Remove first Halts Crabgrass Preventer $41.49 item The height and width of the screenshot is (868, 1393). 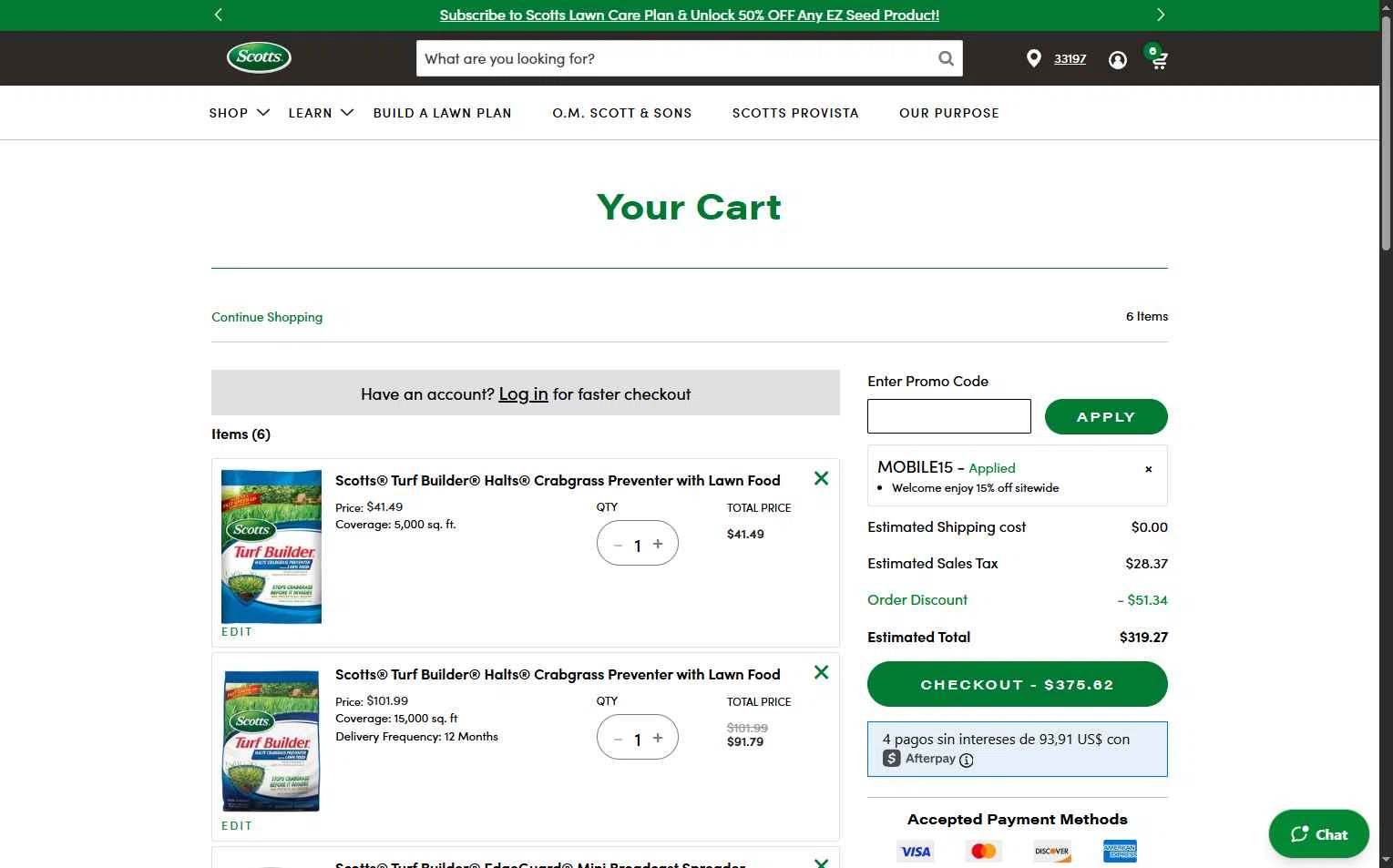[821, 478]
